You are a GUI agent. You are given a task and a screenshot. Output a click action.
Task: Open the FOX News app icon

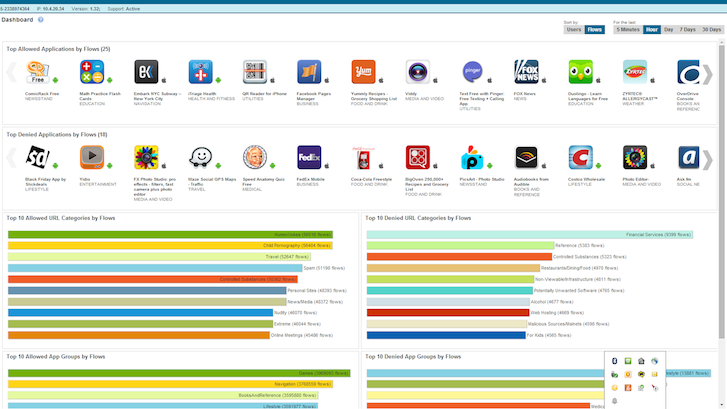pos(526,72)
